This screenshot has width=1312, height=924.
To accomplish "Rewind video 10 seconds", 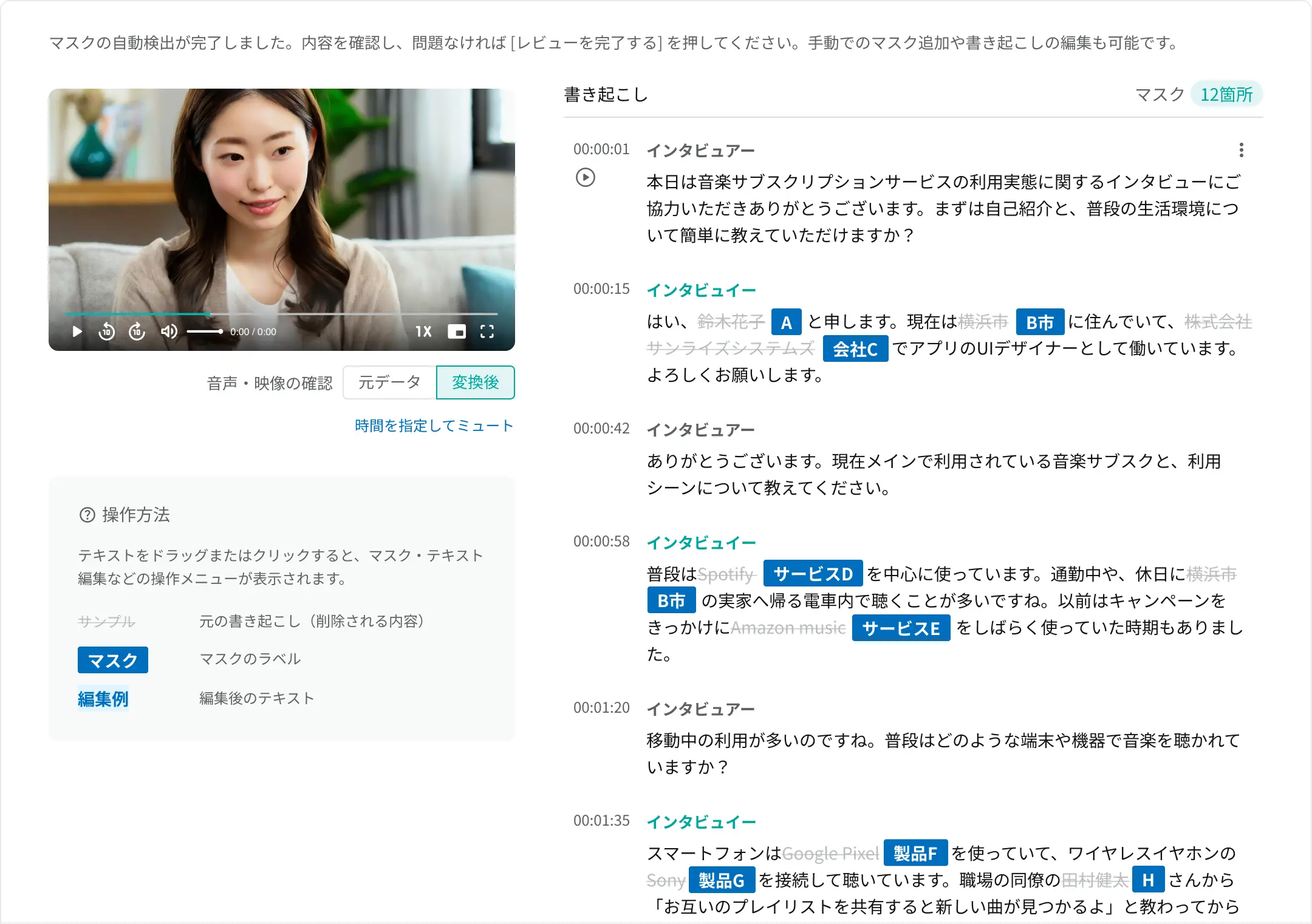I will pos(107,331).
